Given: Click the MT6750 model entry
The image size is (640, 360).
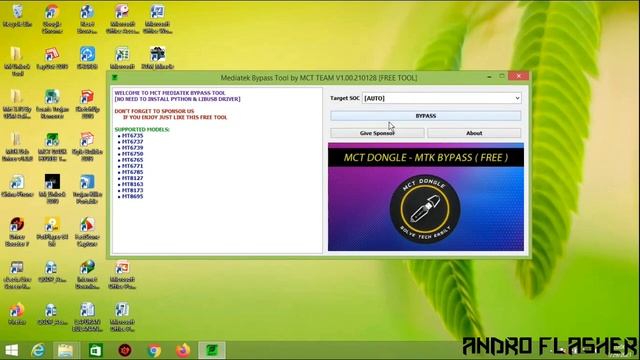Looking at the screenshot, I should click(x=132, y=154).
